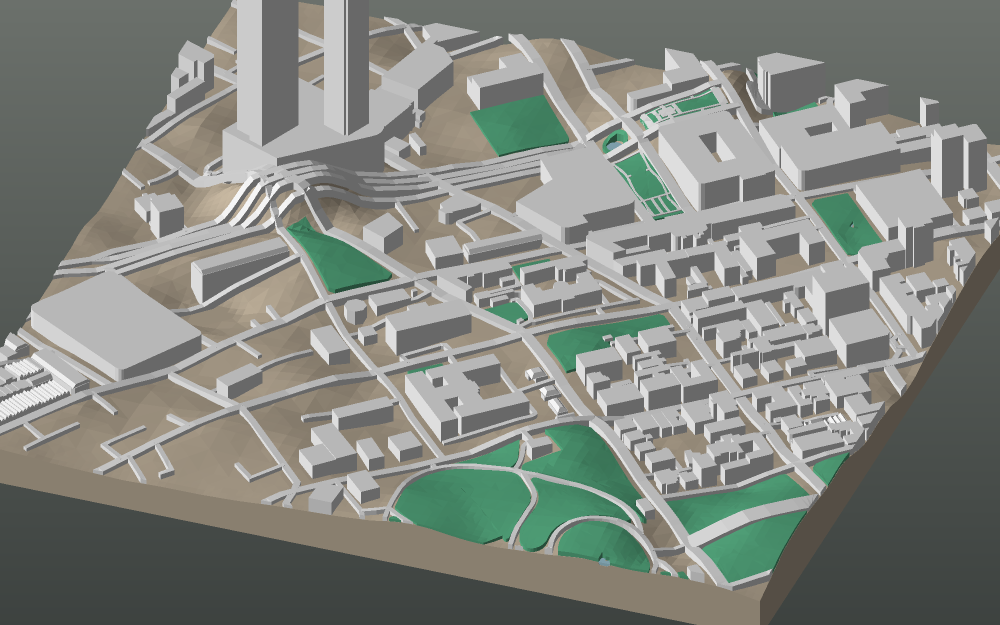Image resolution: width=1000 pixels, height=625 pixels.
Task: Select the rectangular green field near the top
Action: tap(518, 124)
